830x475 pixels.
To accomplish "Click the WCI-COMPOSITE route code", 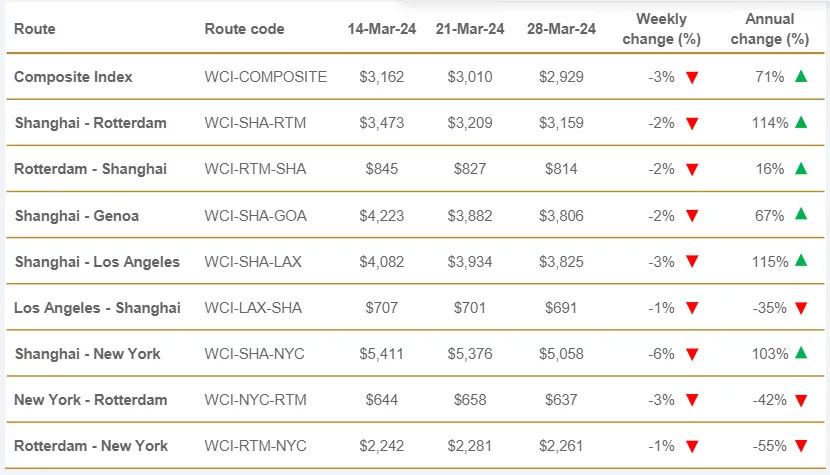I will [266, 77].
